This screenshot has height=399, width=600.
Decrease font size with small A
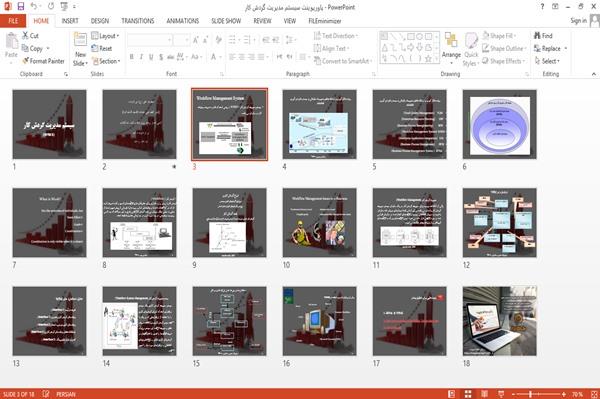click(205, 40)
